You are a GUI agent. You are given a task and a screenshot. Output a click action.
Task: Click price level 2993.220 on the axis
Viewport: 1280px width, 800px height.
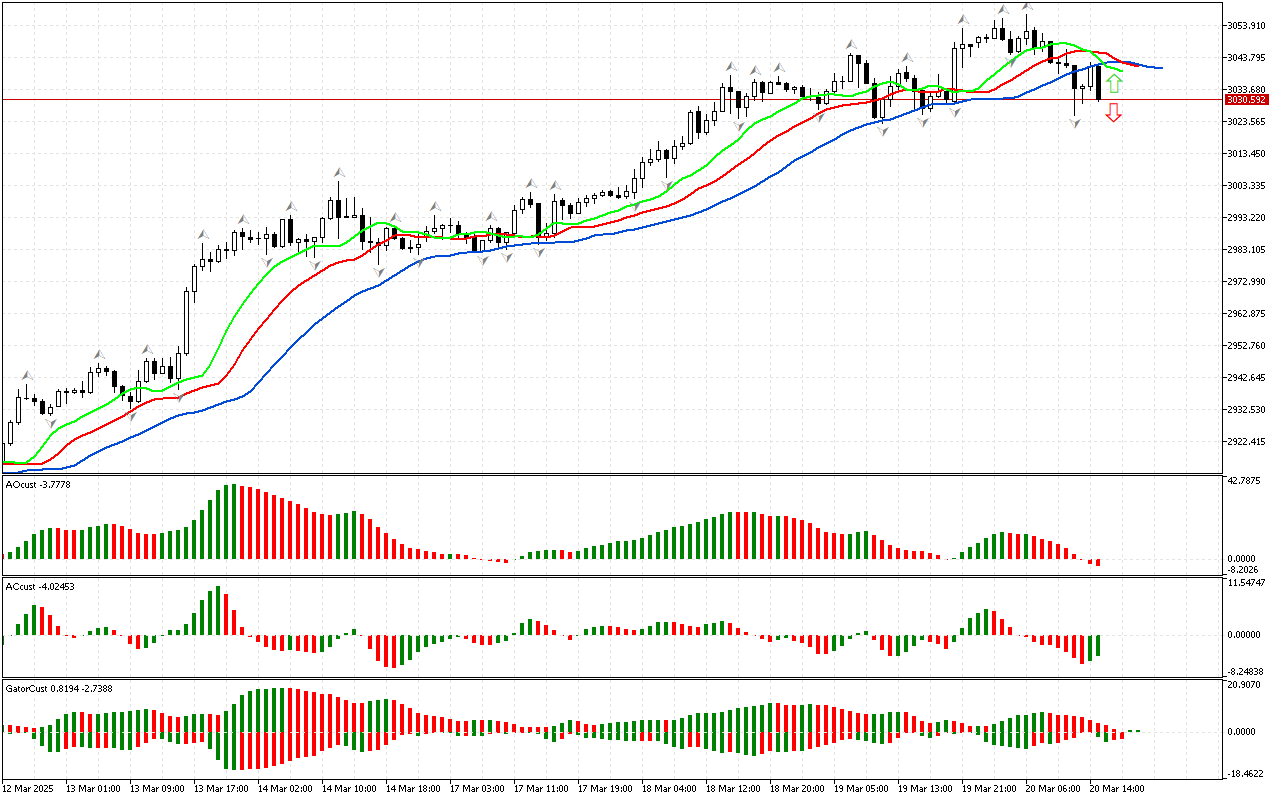(1248, 217)
